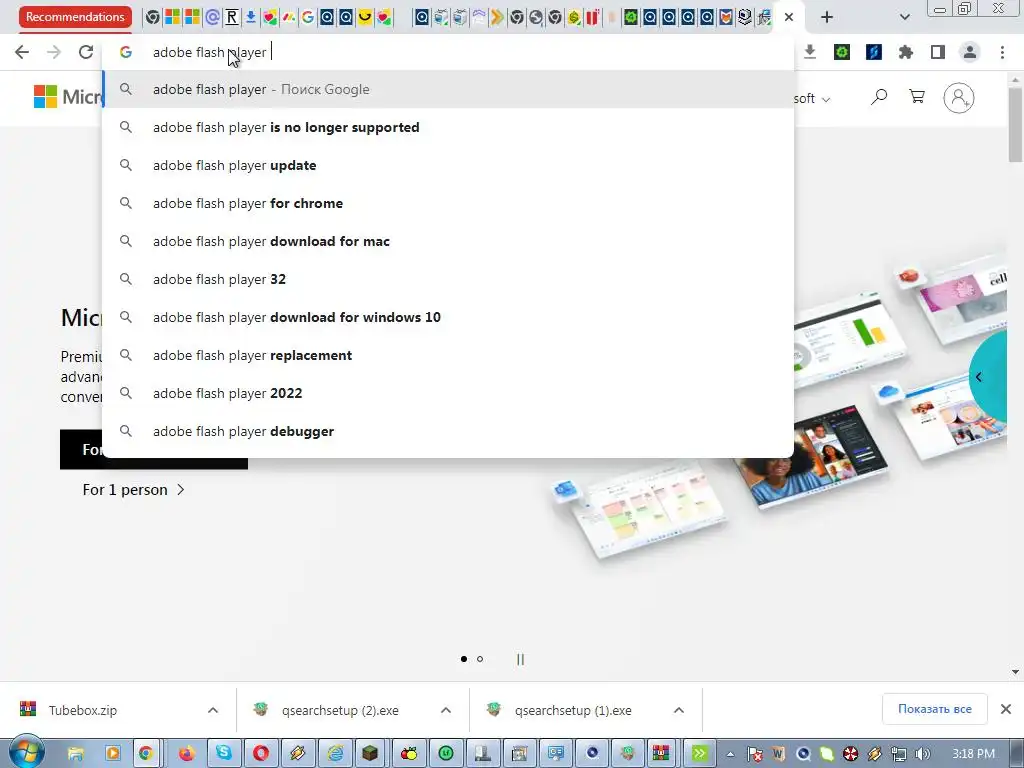Close the active browser tab
The image size is (1024, 768).
click(x=789, y=17)
